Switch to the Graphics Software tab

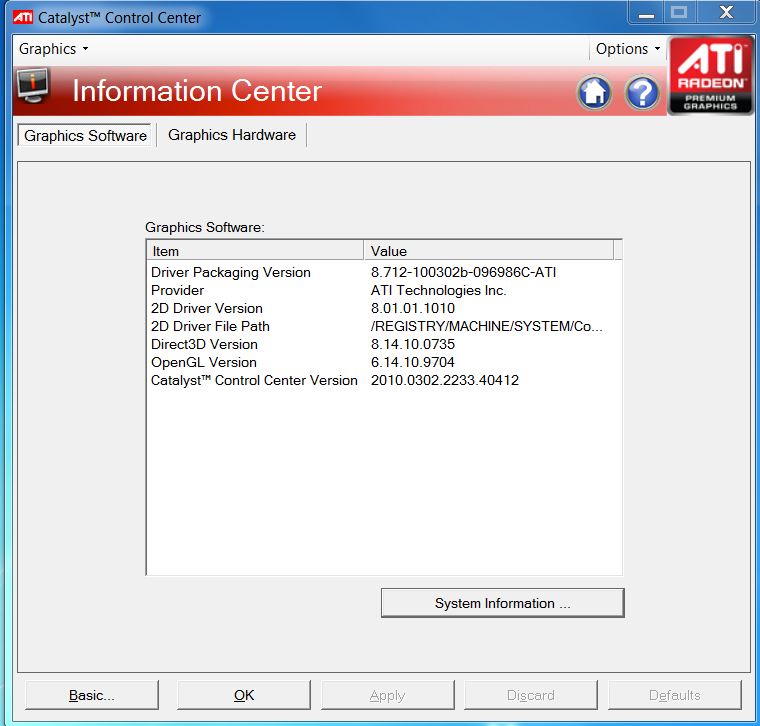(x=85, y=135)
